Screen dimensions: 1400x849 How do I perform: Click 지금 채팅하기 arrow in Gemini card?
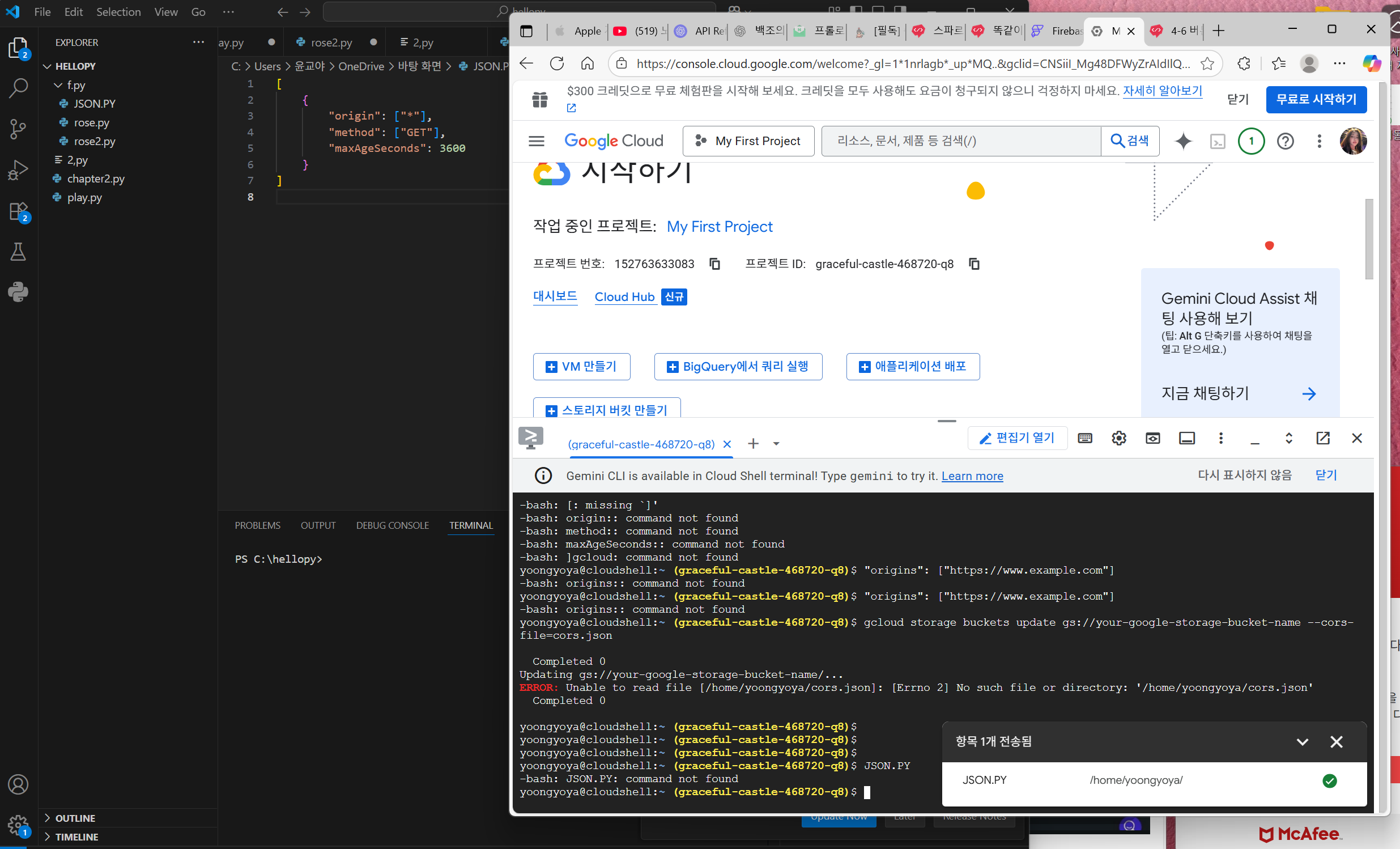pos(1309,394)
